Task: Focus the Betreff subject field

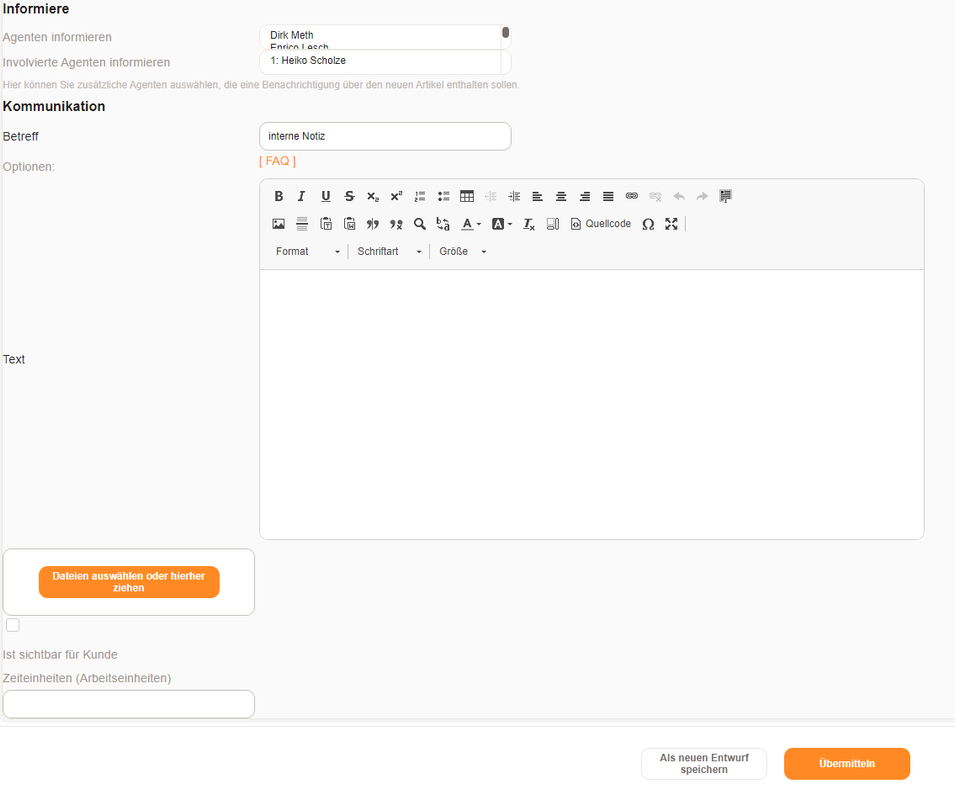Action: (385, 136)
